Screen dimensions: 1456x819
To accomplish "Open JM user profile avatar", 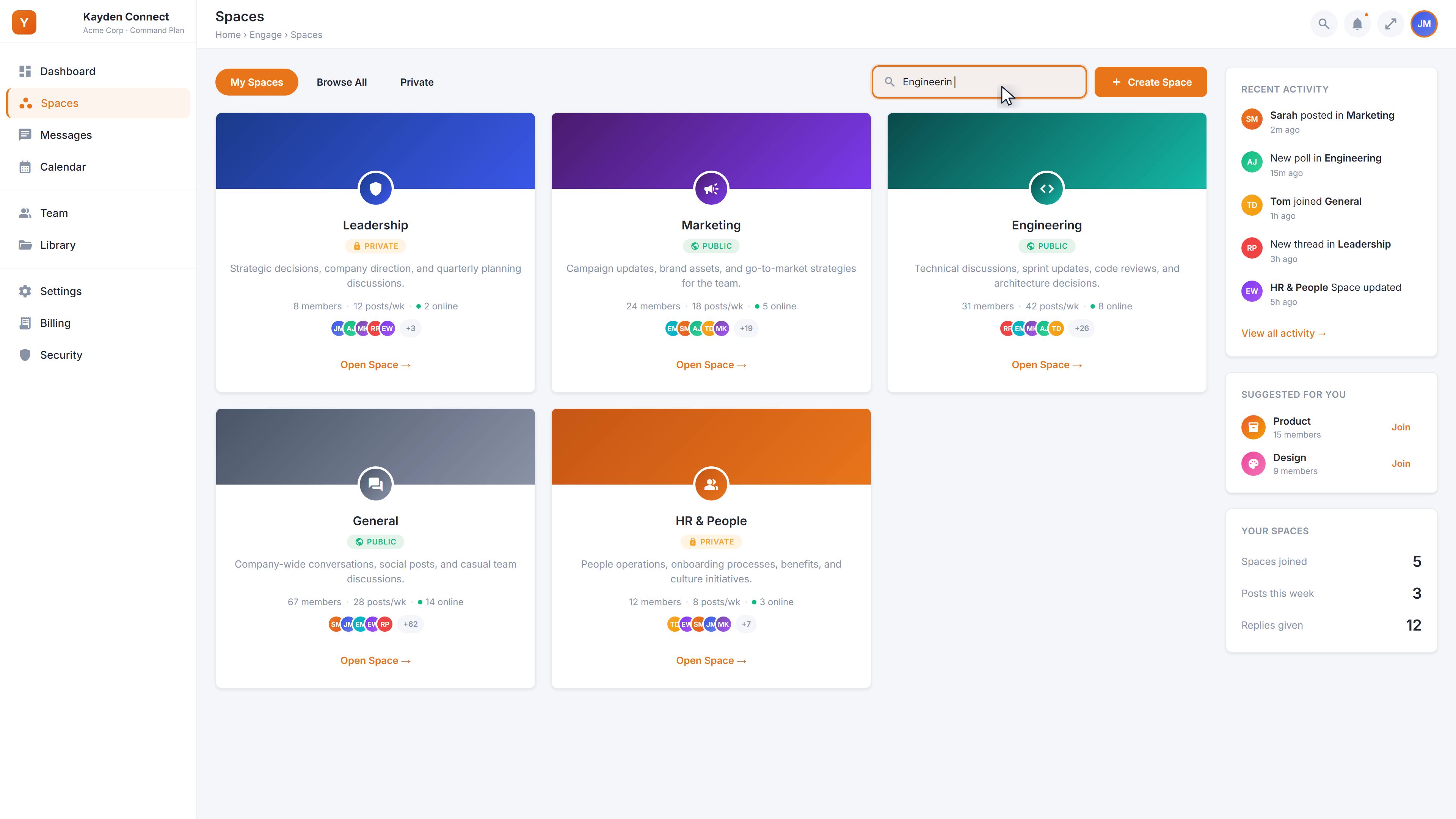I will point(1424,24).
